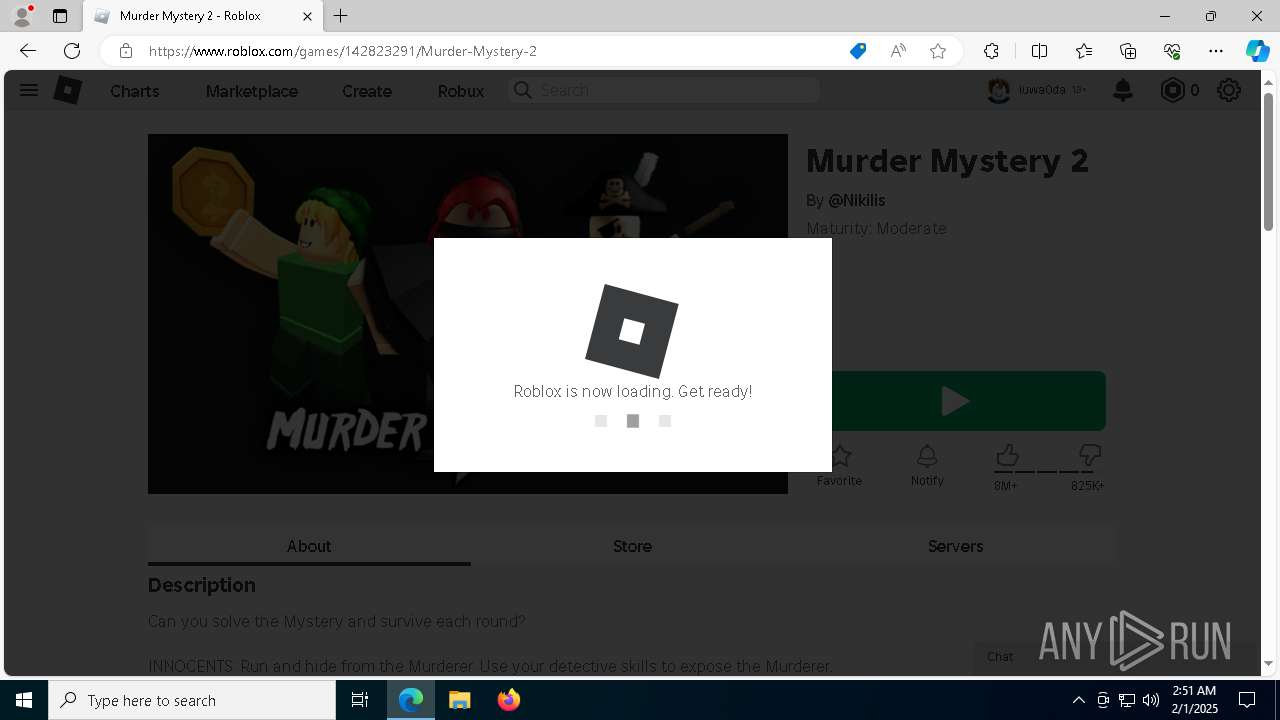Open Firefox from the taskbar
The height and width of the screenshot is (720, 1280).
point(509,700)
